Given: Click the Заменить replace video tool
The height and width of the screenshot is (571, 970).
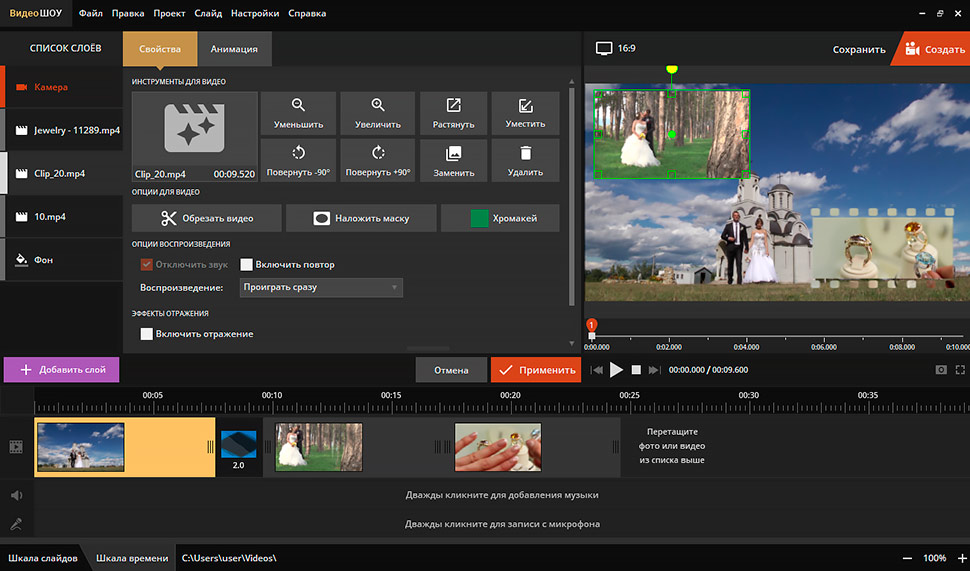Looking at the screenshot, I should click(453, 160).
